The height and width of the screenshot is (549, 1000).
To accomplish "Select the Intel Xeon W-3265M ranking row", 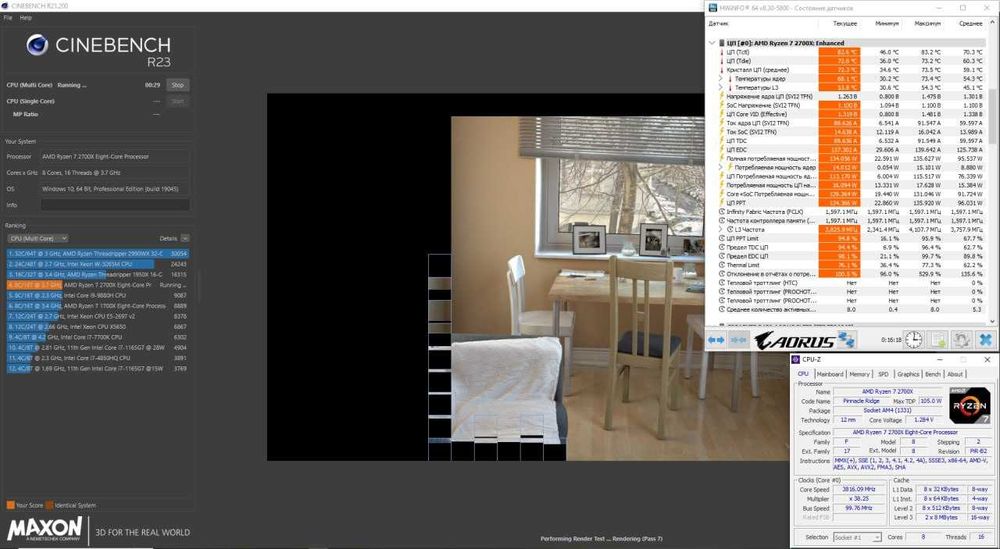I will (98, 264).
